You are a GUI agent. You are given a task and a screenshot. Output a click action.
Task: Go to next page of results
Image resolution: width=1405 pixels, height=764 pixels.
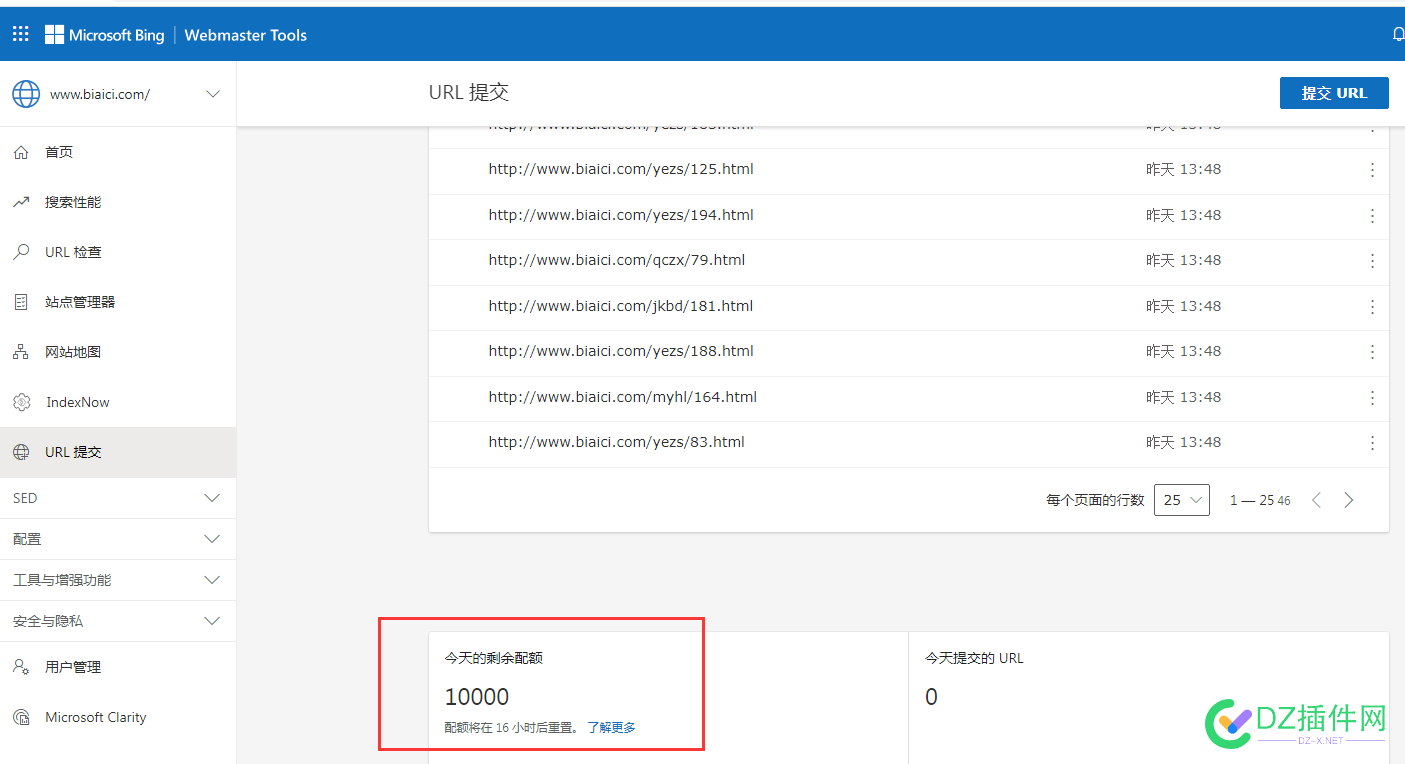click(1349, 500)
